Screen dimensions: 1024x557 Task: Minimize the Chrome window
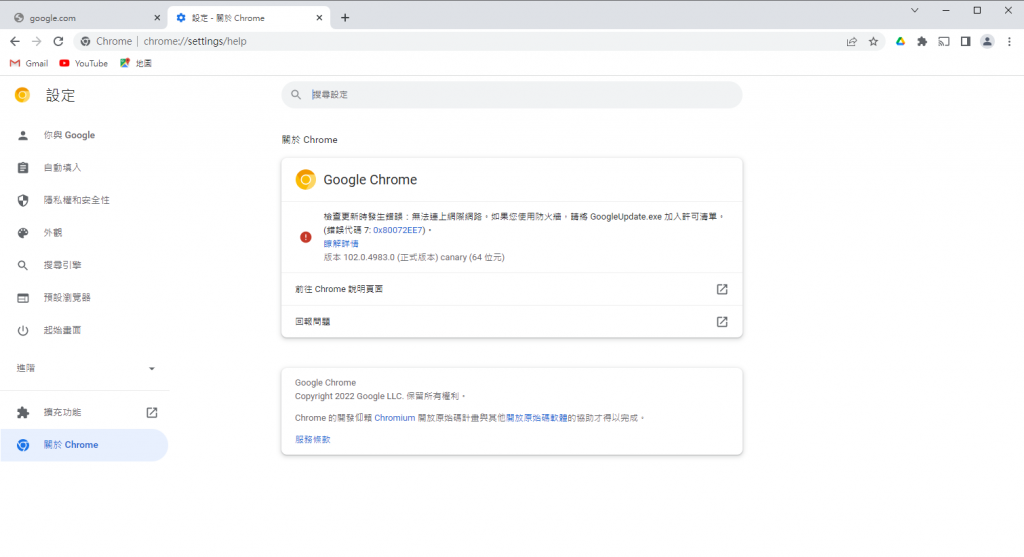[x=946, y=10]
